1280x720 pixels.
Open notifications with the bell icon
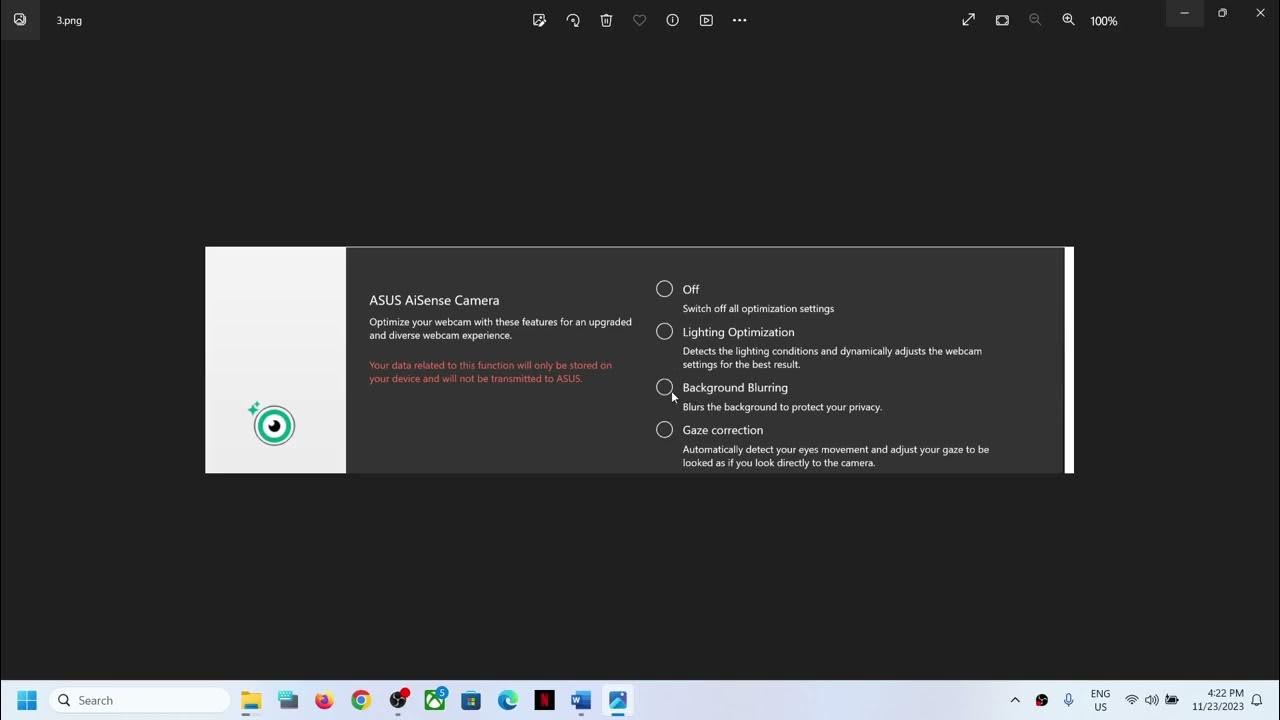click(x=1257, y=700)
